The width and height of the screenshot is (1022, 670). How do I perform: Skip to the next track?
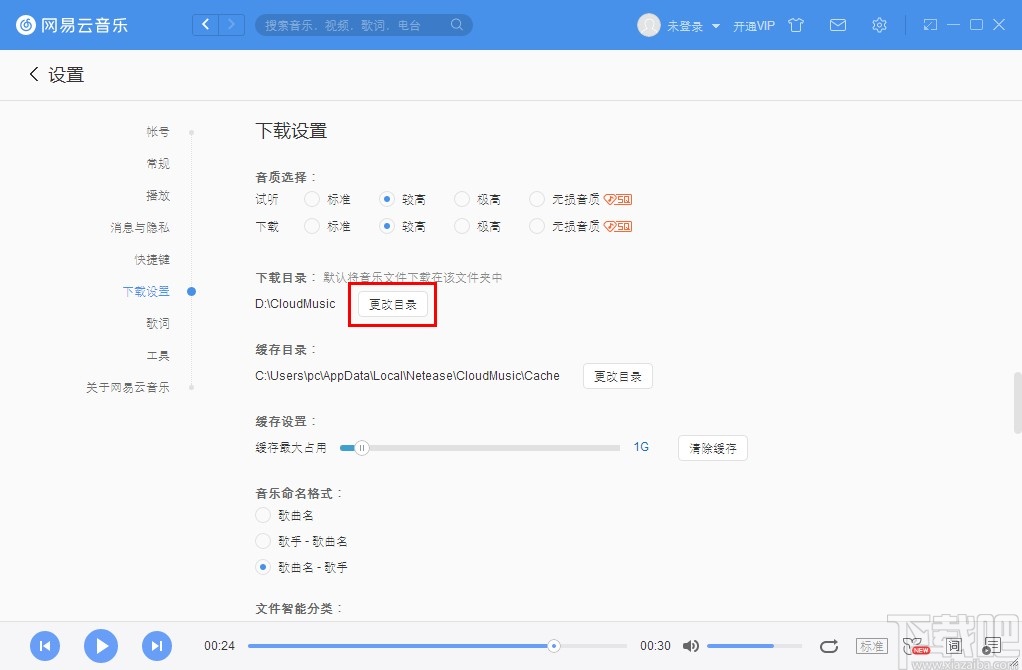157,646
